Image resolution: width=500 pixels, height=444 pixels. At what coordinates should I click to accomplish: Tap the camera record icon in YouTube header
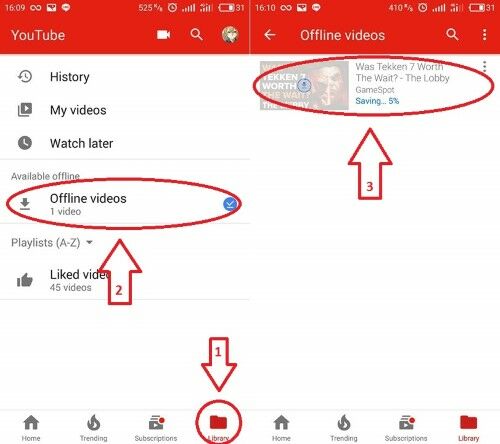[x=163, y=35]
